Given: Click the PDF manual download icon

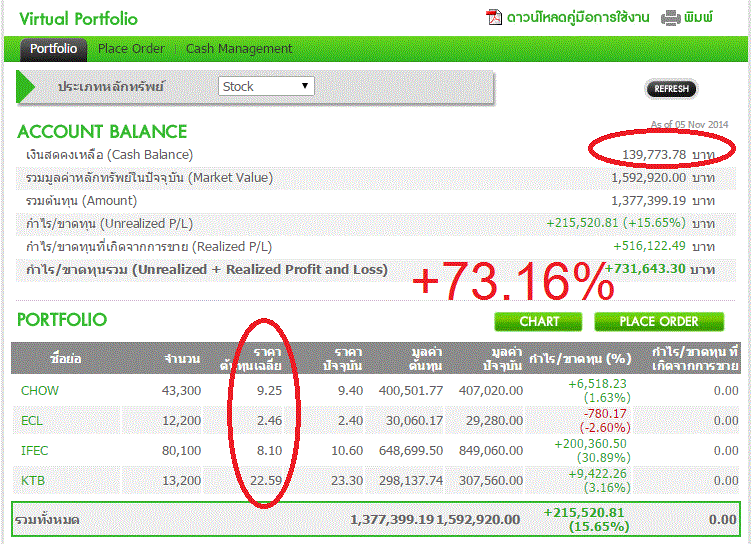Looking at the screenshot, I should point(494,17).
